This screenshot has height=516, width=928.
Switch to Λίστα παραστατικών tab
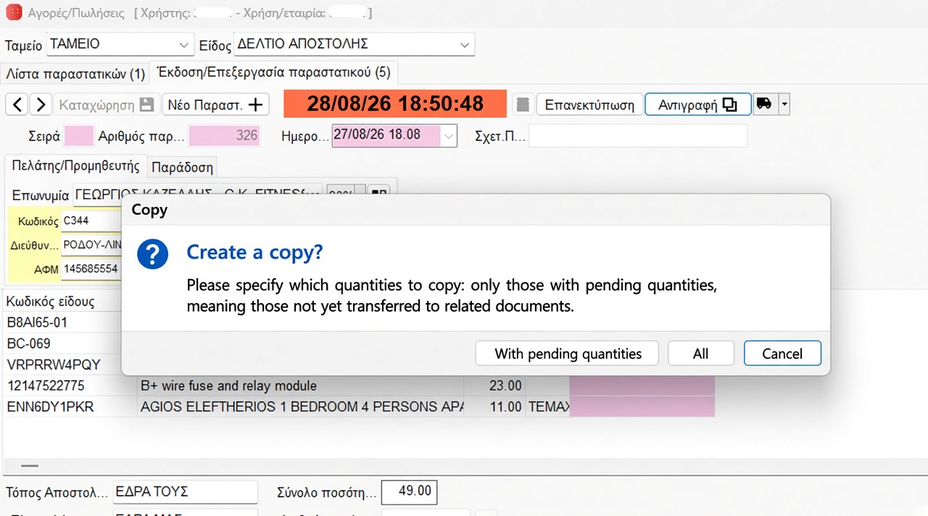point(75,74)
